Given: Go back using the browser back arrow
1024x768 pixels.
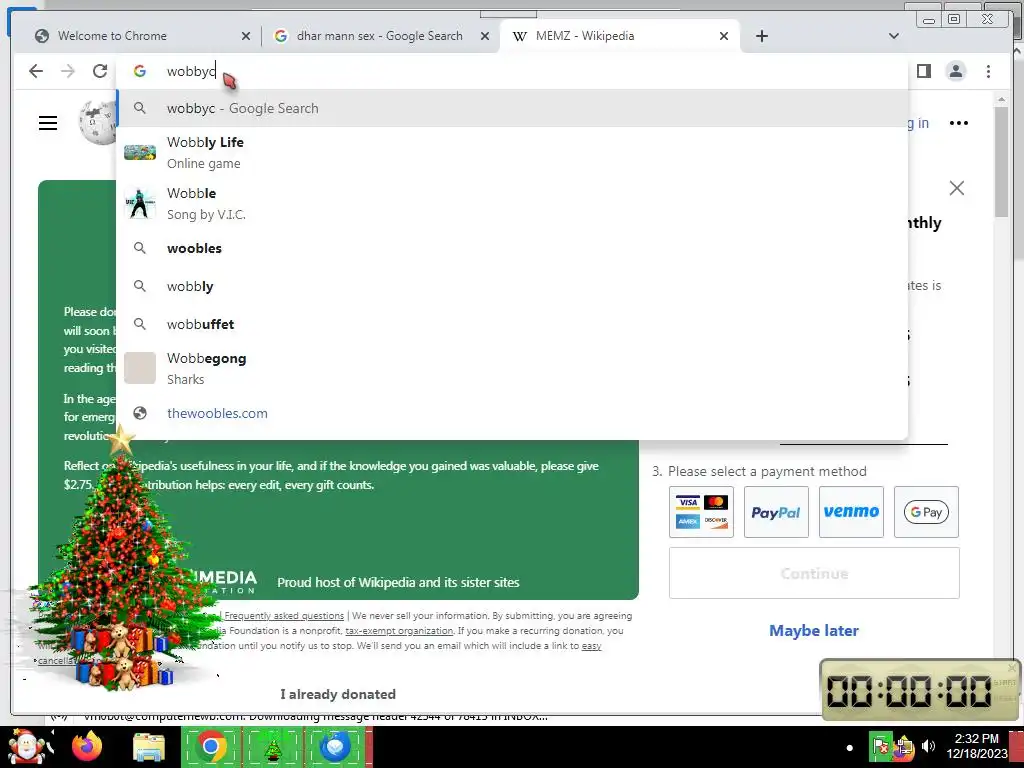Looking at the screenshot, I should click(x=36, y=71).
